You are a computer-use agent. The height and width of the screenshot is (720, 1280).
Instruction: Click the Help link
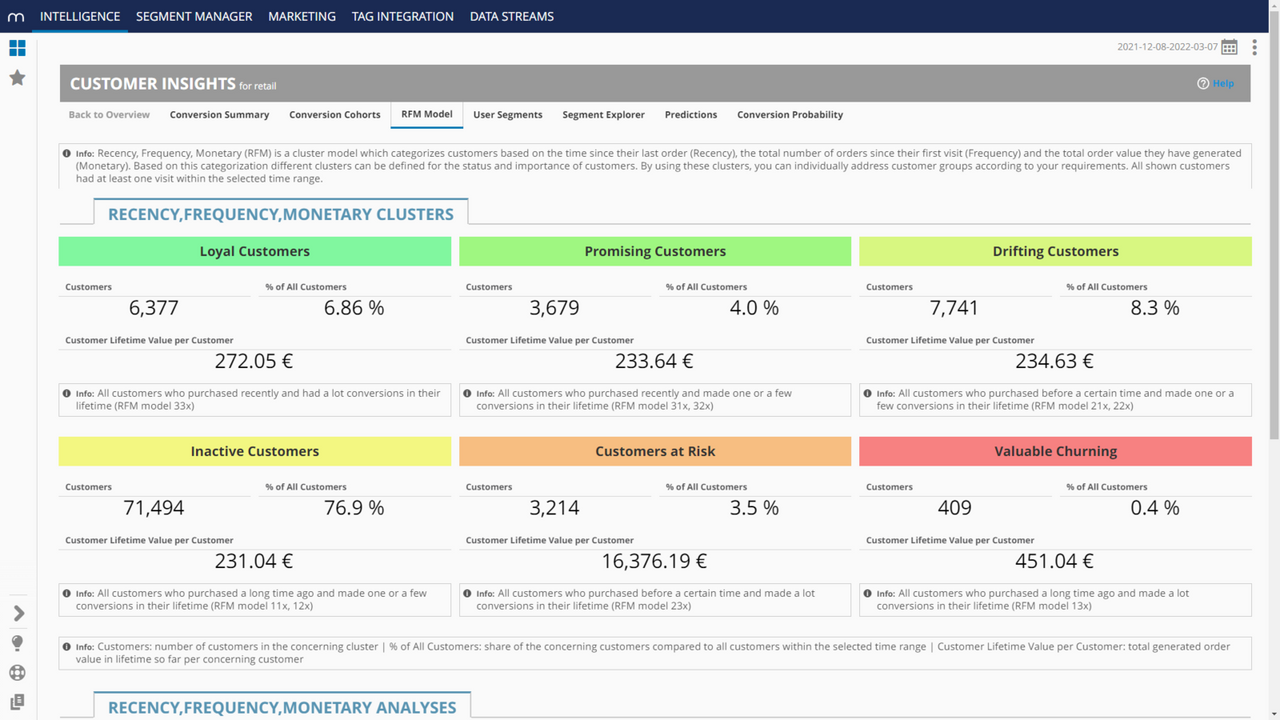point(1222,83)
